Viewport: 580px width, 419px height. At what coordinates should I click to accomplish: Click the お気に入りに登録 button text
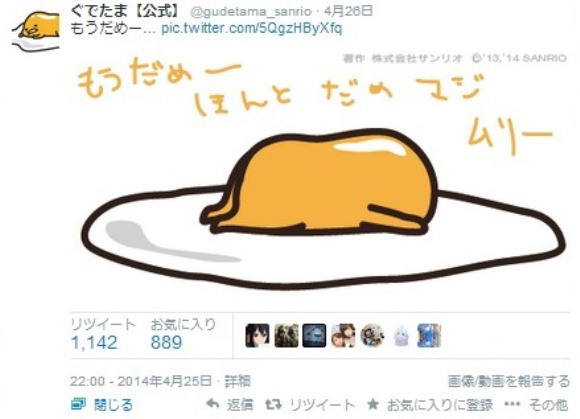click(x=440, y=405)
